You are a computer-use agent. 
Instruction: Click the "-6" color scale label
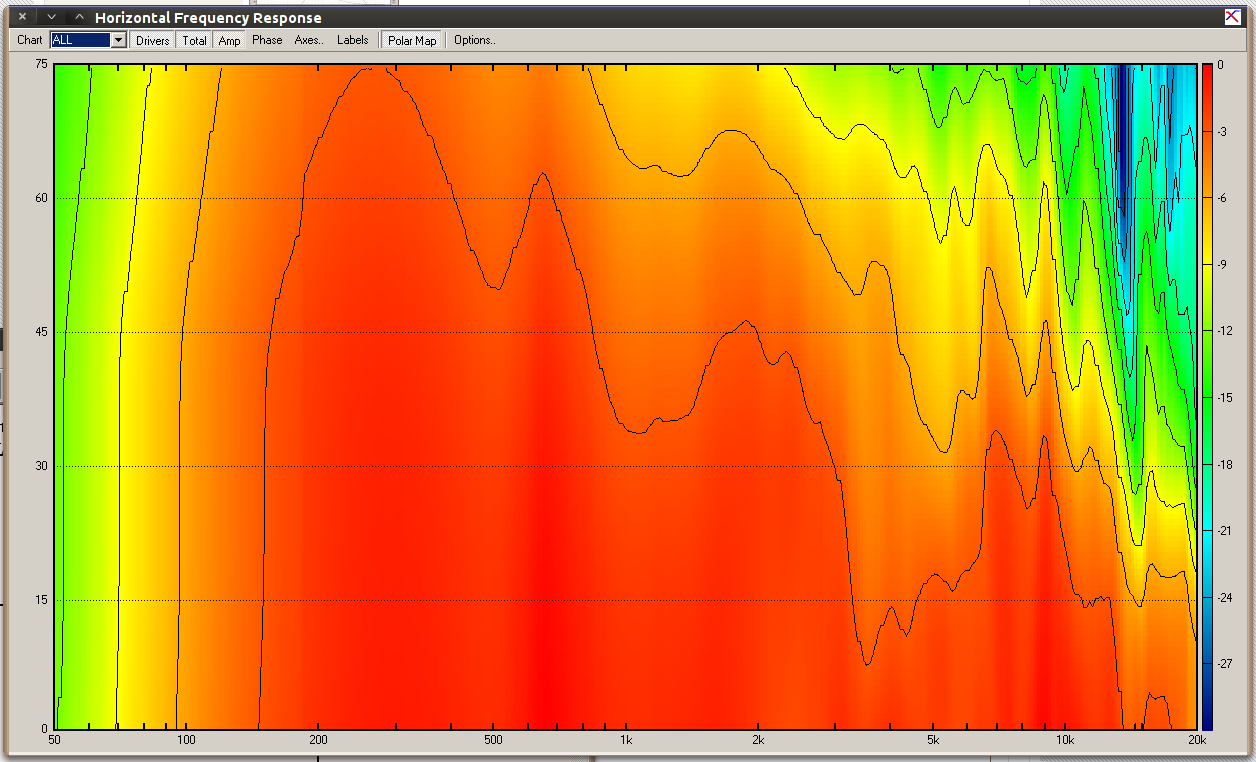1222,198
